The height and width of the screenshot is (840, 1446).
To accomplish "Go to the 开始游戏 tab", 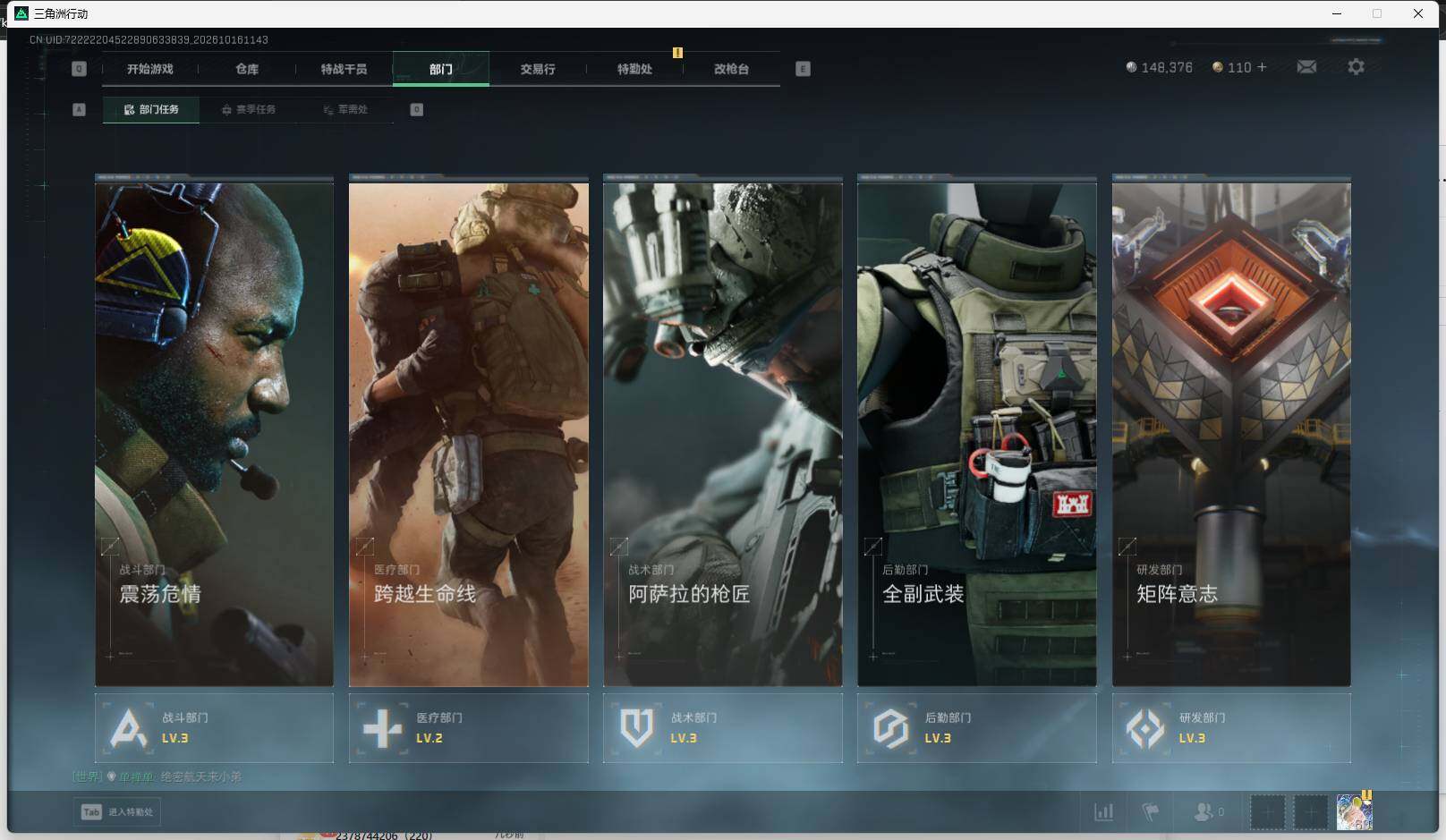I will tap(150, 69).
